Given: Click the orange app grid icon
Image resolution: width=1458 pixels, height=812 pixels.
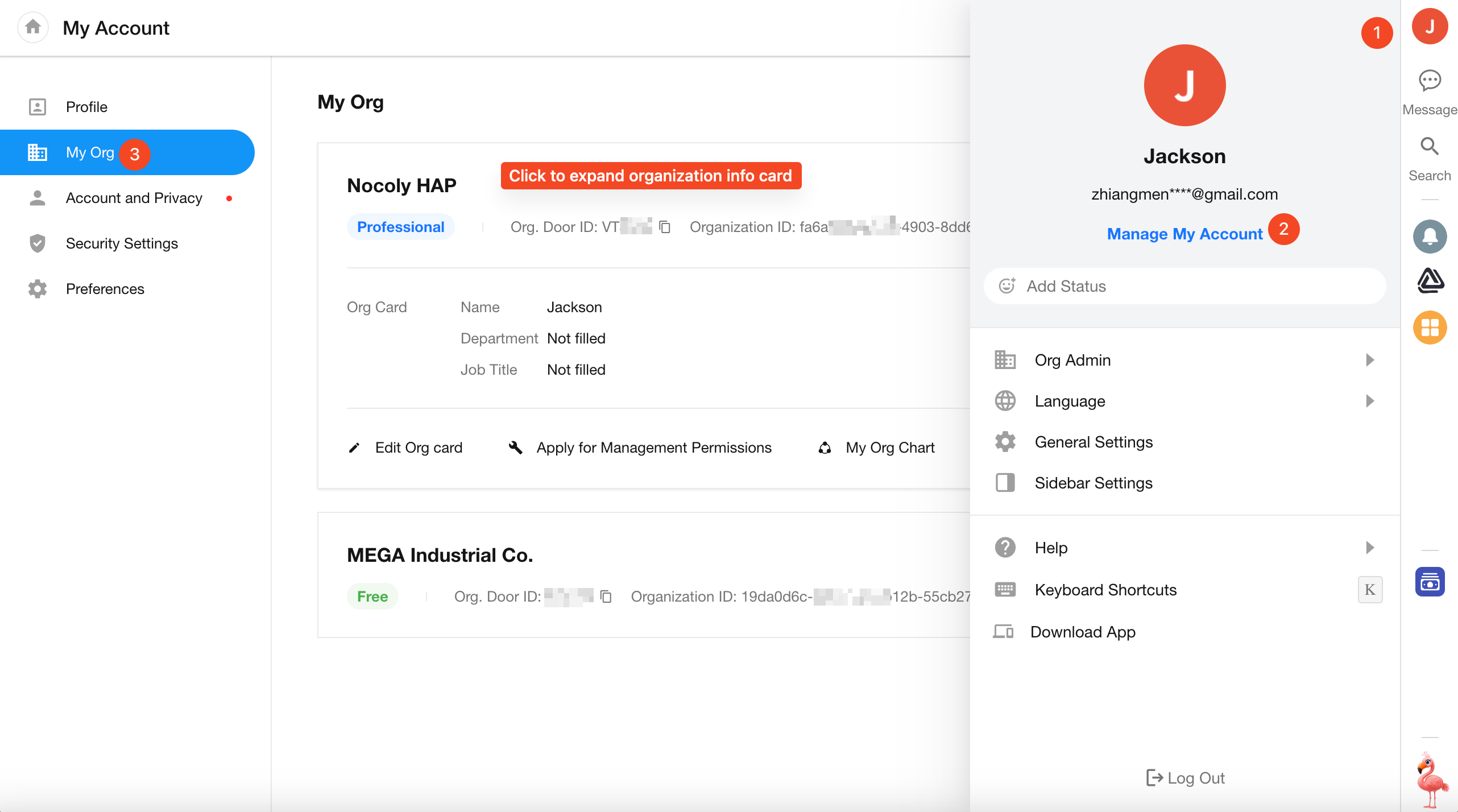Looking at the screenshot, I should coord(1430,328).
